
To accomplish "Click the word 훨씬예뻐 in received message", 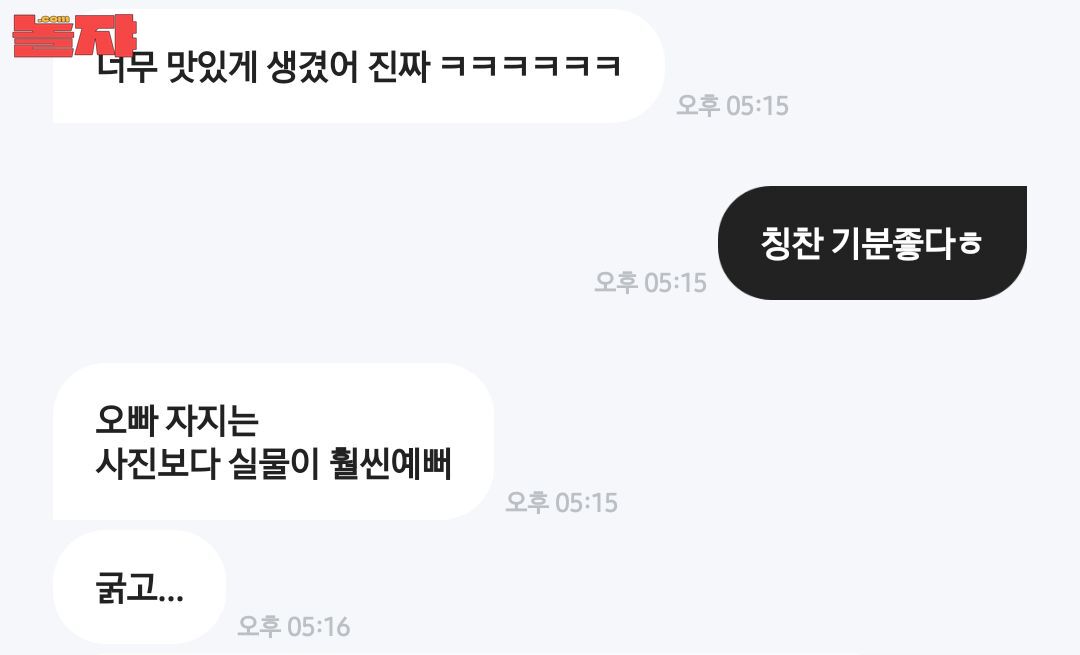I will (x=390, y=464).
